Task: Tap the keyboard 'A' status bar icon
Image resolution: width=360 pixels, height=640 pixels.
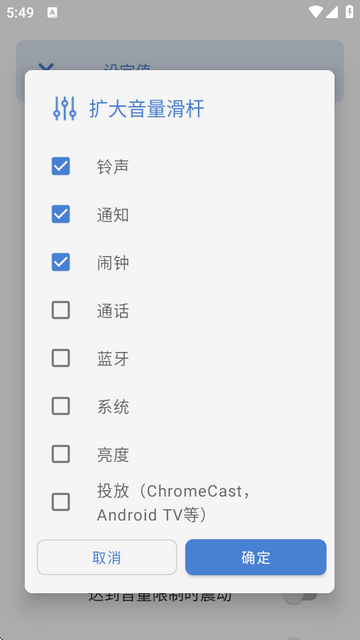Action: [52, 13]
